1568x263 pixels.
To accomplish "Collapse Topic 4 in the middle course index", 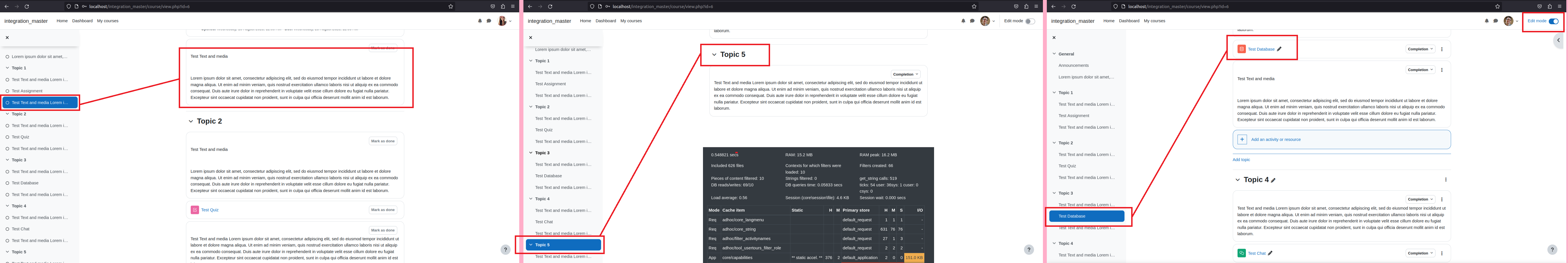I will point(531,198).
